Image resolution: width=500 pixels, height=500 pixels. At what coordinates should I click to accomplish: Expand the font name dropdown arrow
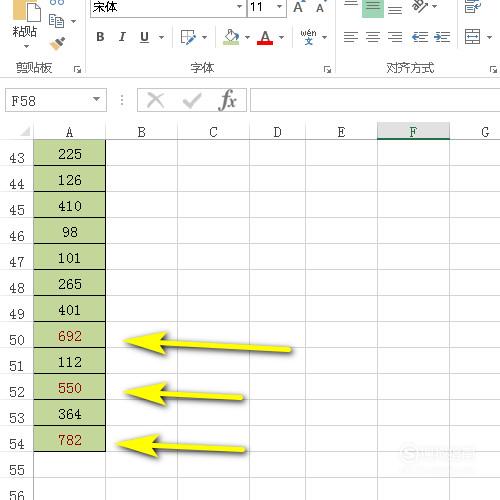pyautogui.click(x=239, y=7)
